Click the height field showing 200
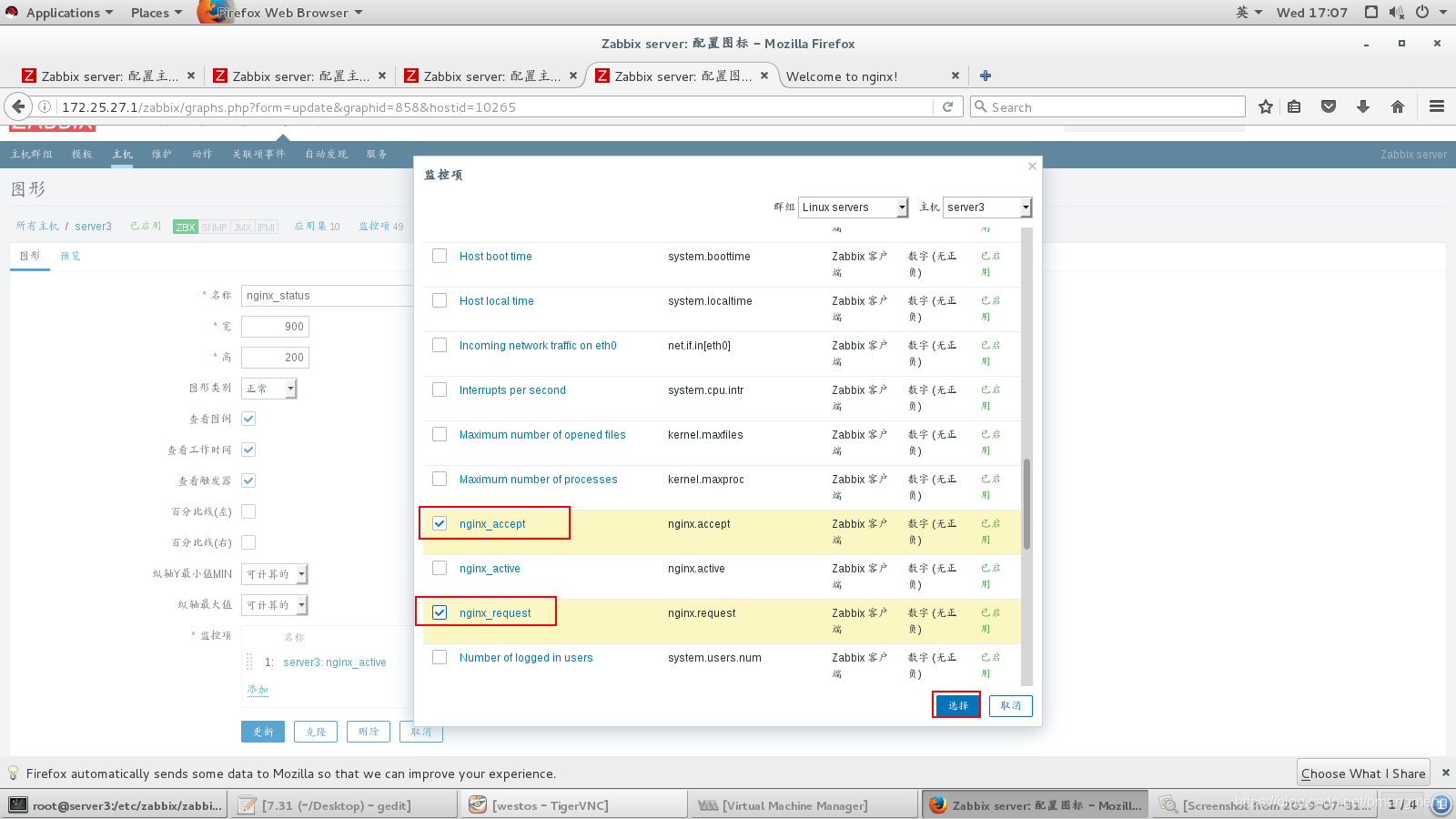This screenshot has height=819, width=1456. 275,358
